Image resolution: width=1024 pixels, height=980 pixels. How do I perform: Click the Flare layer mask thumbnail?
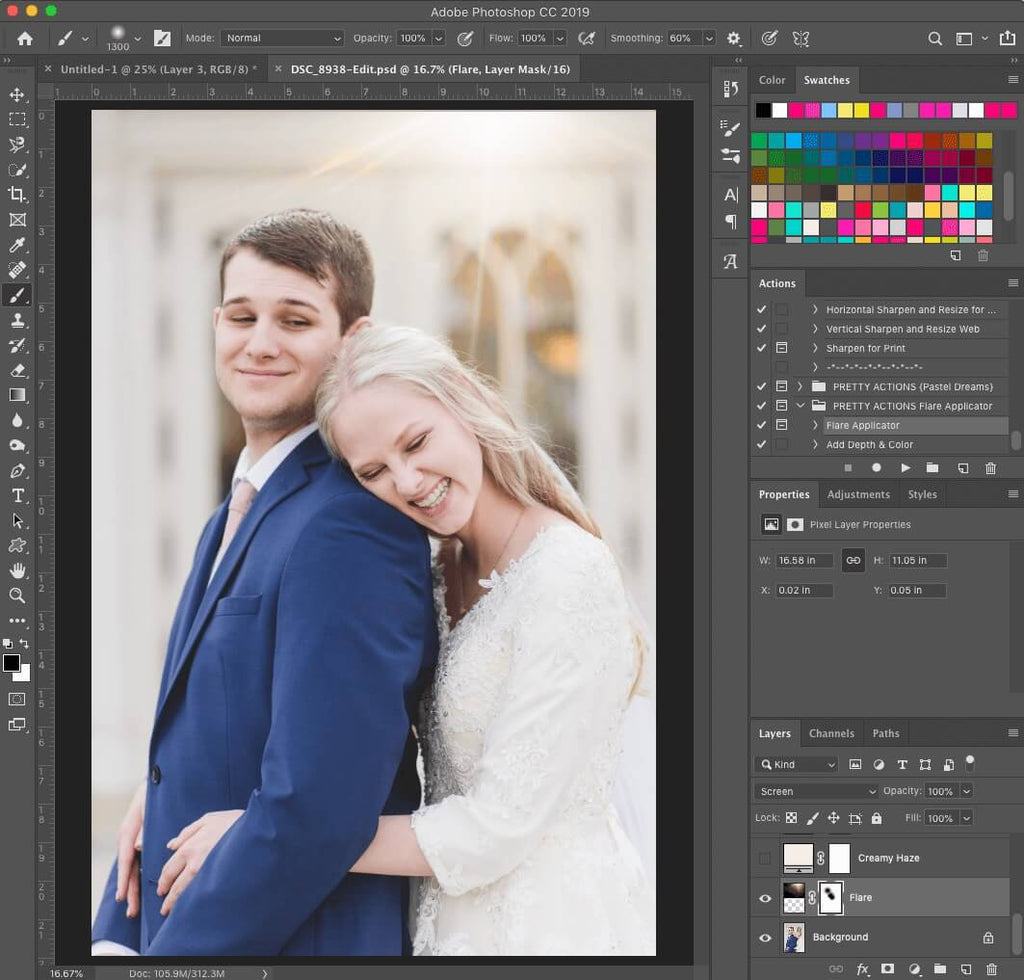[830, 897]
